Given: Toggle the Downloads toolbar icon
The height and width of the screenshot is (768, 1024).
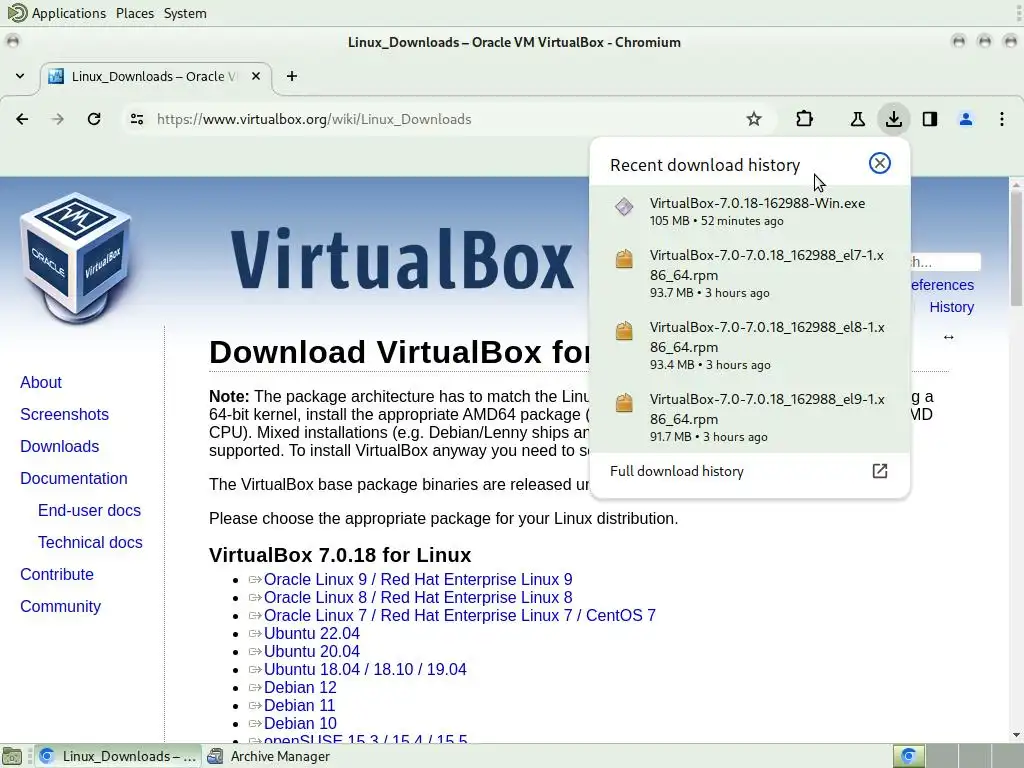Looking at the screenshot, I should pyautogui.click(x=894, y=119).
